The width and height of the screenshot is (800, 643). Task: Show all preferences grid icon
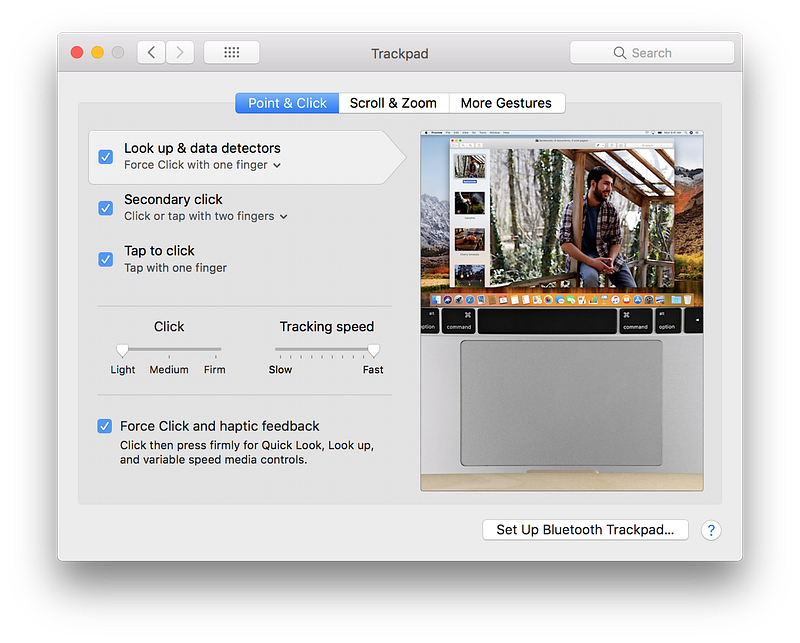231,53
